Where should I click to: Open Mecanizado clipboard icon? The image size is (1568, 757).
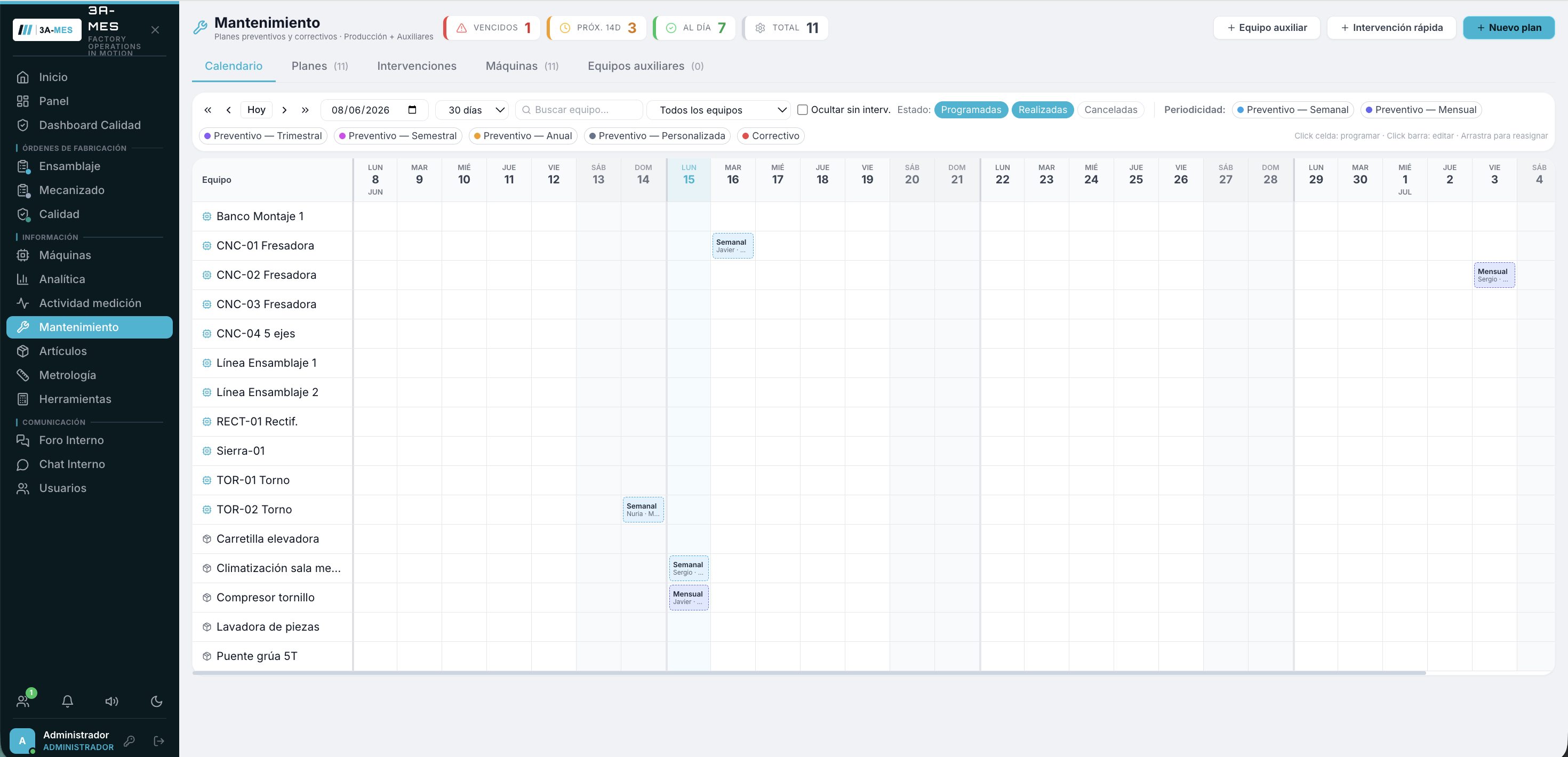pyautogui.click(x=23, y=190)
